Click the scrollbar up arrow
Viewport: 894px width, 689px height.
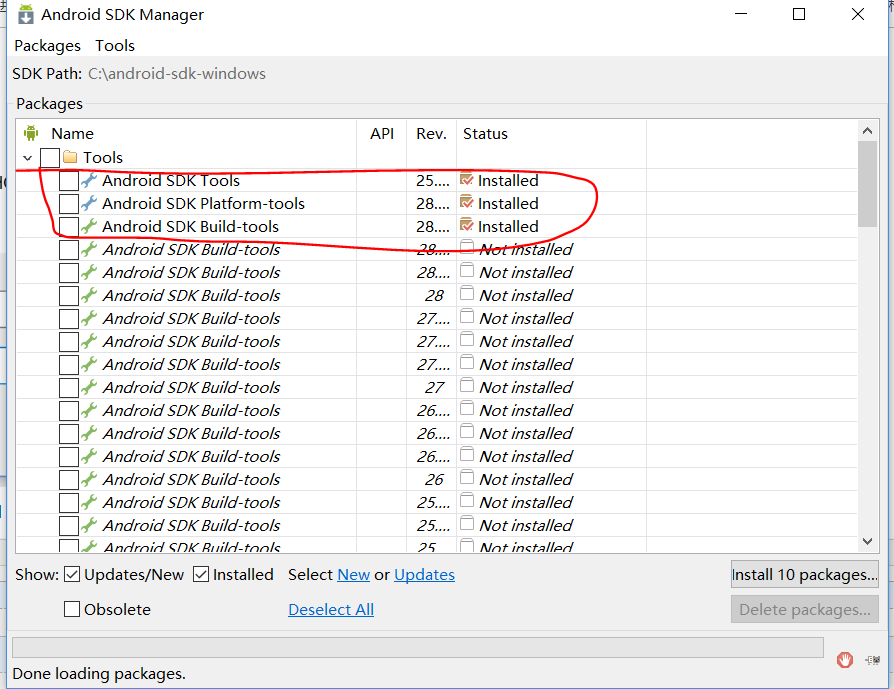pos(867,131)
